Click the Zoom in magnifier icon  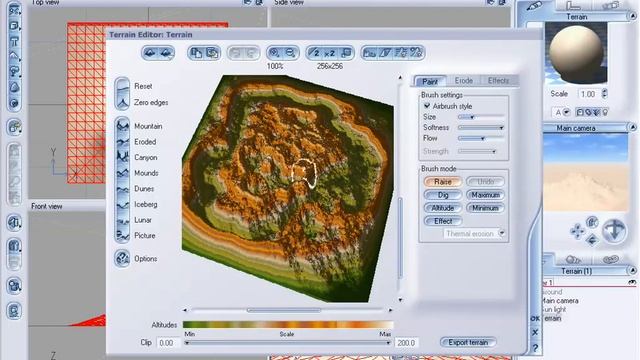pyautogui.click(x=275, y=53)
